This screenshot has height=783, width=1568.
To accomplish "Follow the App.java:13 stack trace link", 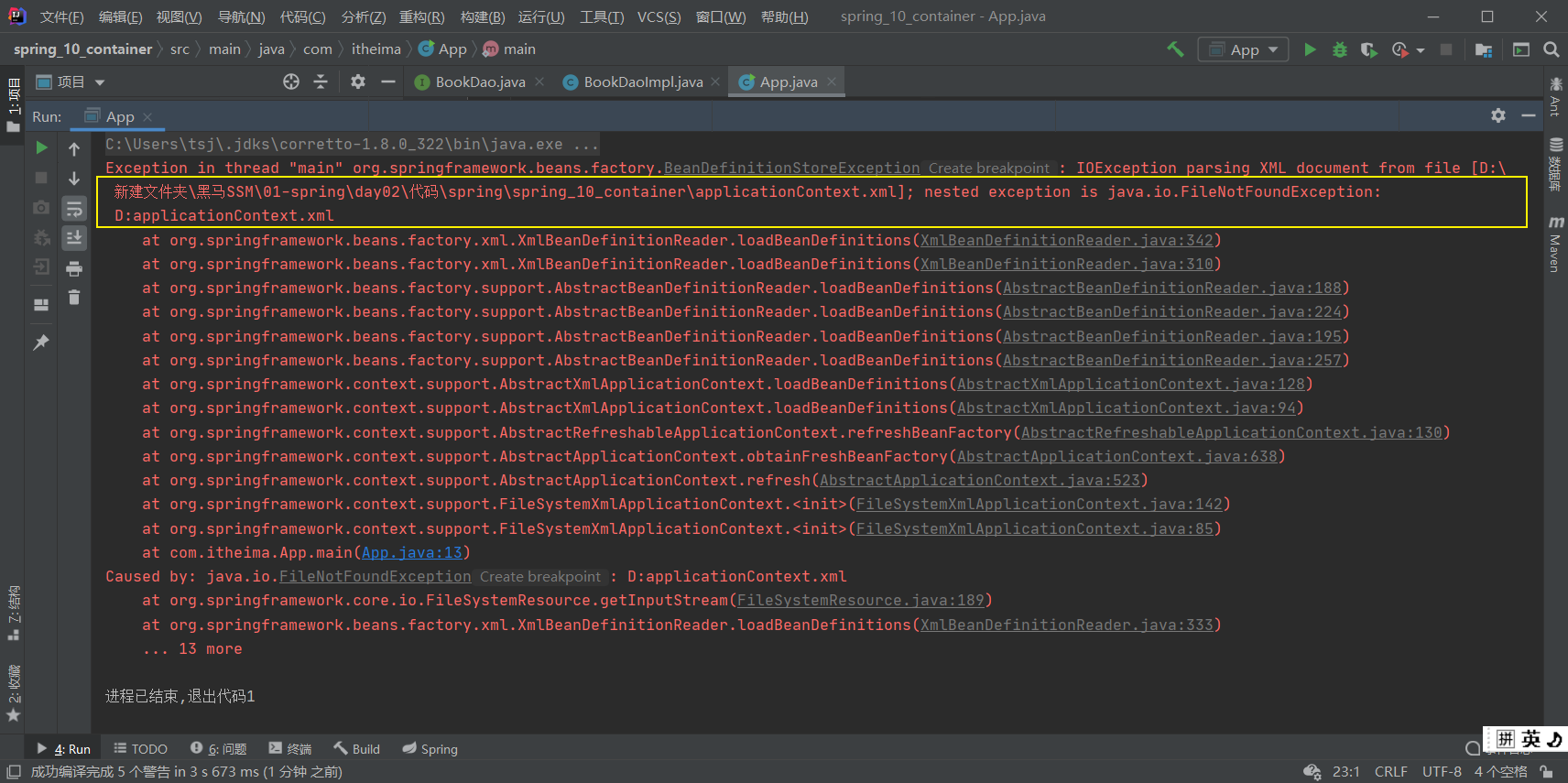I will 411,552.
